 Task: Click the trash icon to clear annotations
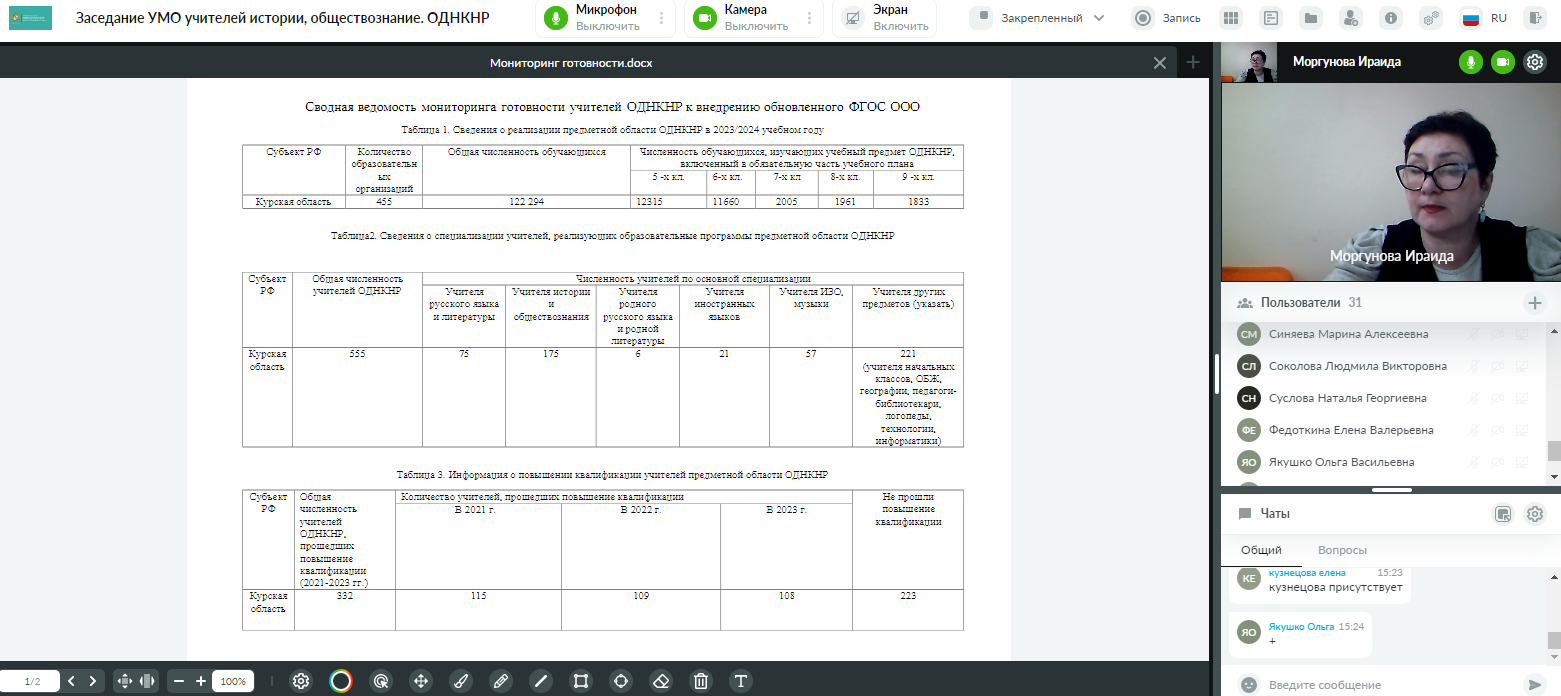701,681
